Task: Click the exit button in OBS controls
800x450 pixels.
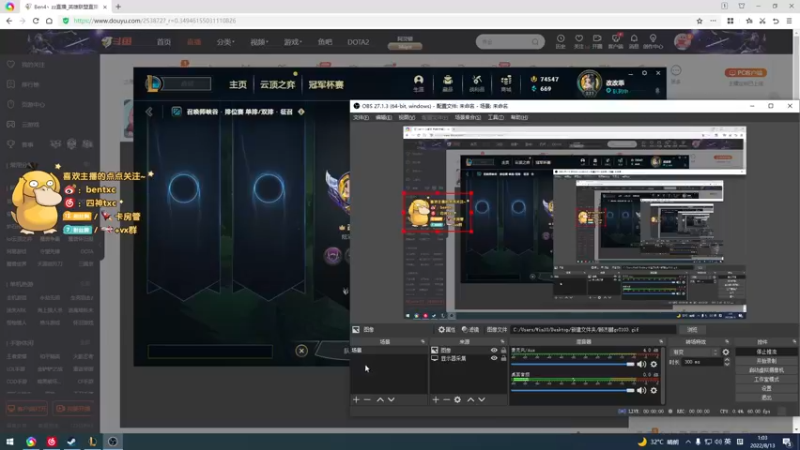Action: click(766, 397)
